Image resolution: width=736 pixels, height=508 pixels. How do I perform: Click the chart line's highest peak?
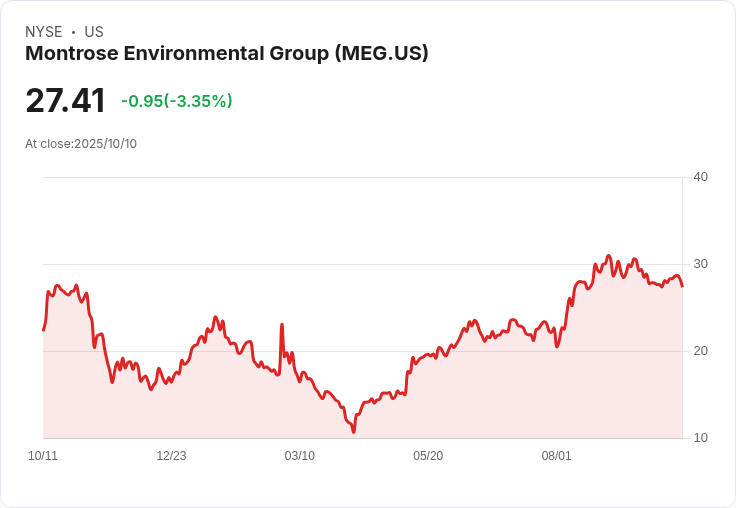point(608,256)
